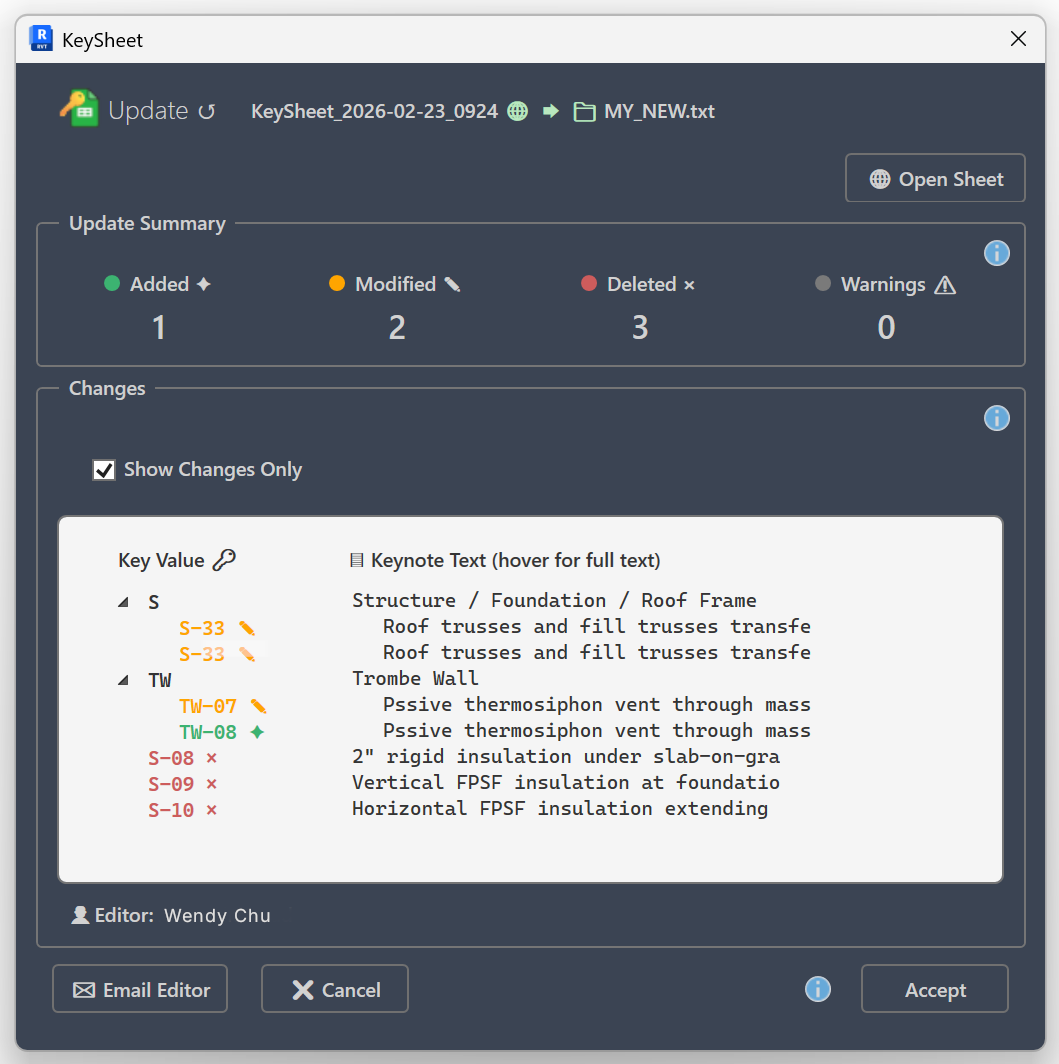Click the info icon beside the Accept button
The image size is (1059, 1064).
(x=817, y=989)
